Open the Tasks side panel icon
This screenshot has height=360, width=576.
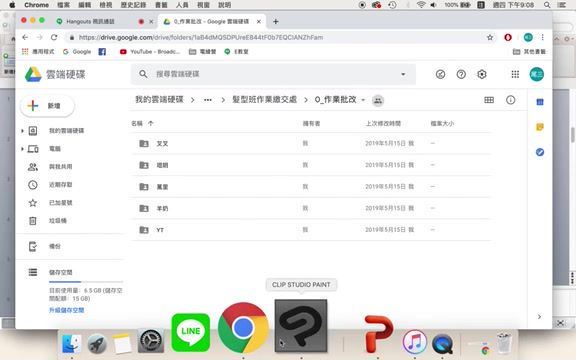(x=540, y=152)
